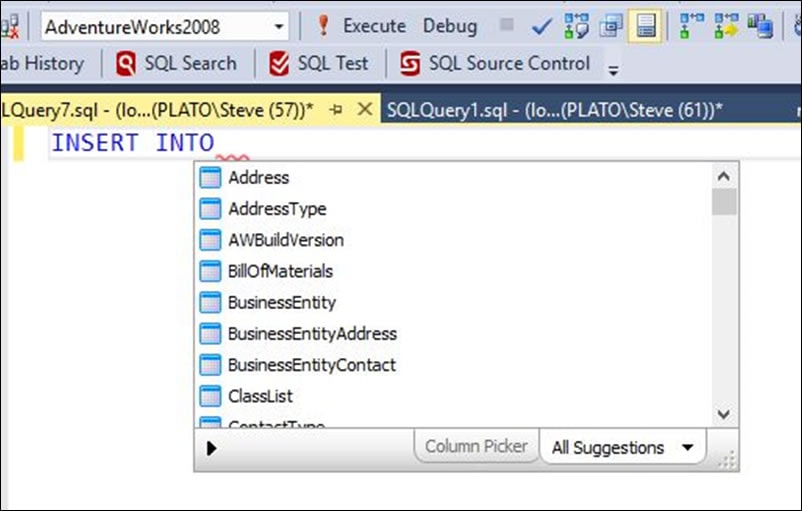The width and height of the screenshot is (802, 511).
Task: Click the red SQL Search magnifier icon
Action: pyautogui.click(x=126, y=63)
